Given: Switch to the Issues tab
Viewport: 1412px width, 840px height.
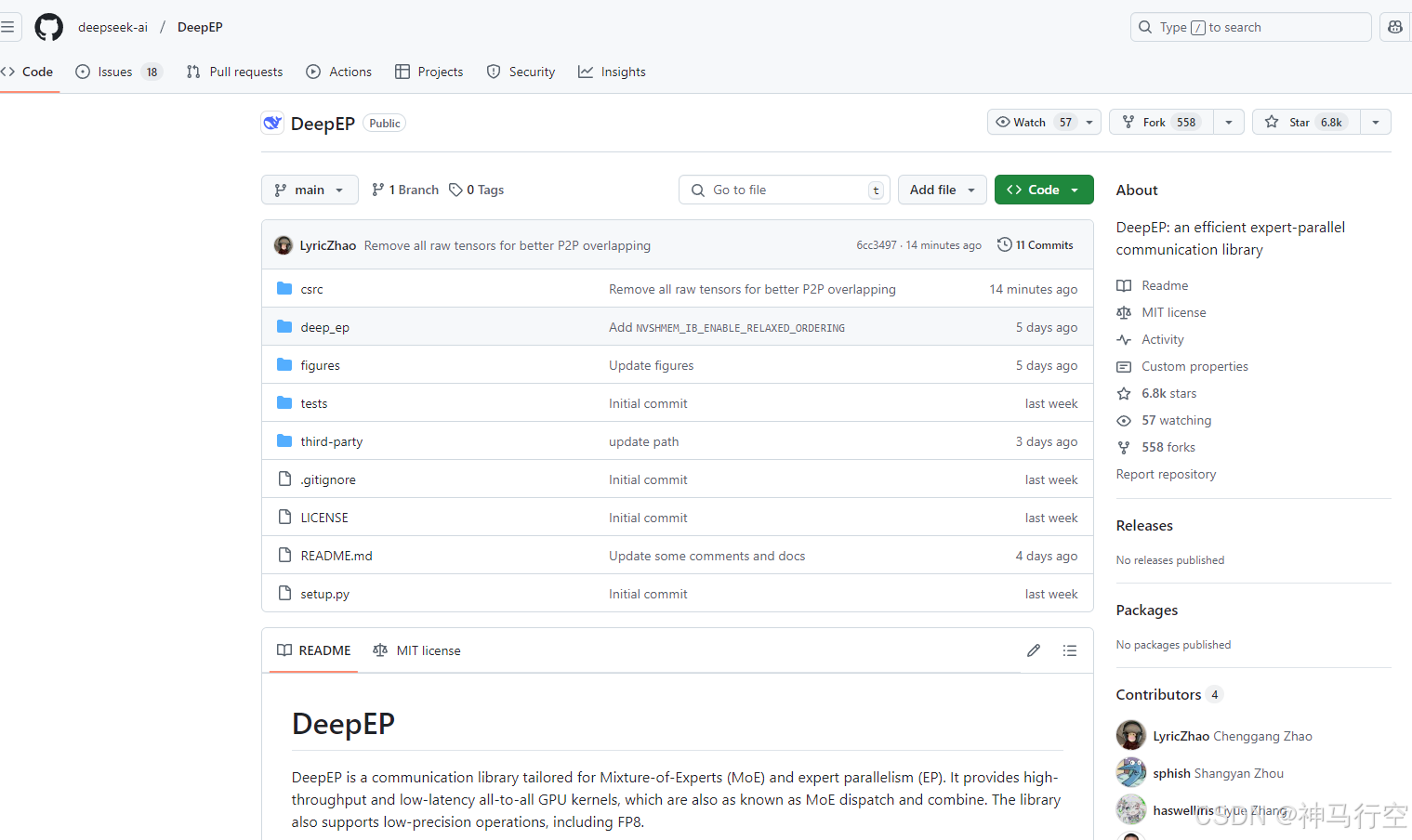Looking at the screenshot, I should 119,72.
